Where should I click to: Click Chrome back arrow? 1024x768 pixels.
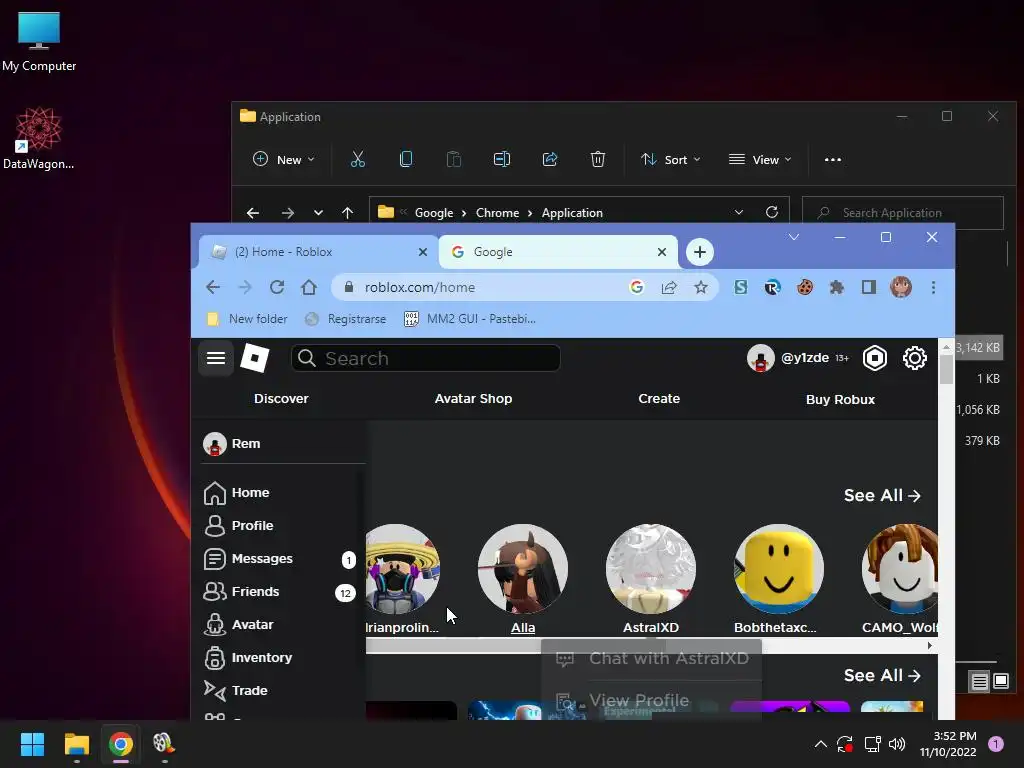click(x=213, y=287)
